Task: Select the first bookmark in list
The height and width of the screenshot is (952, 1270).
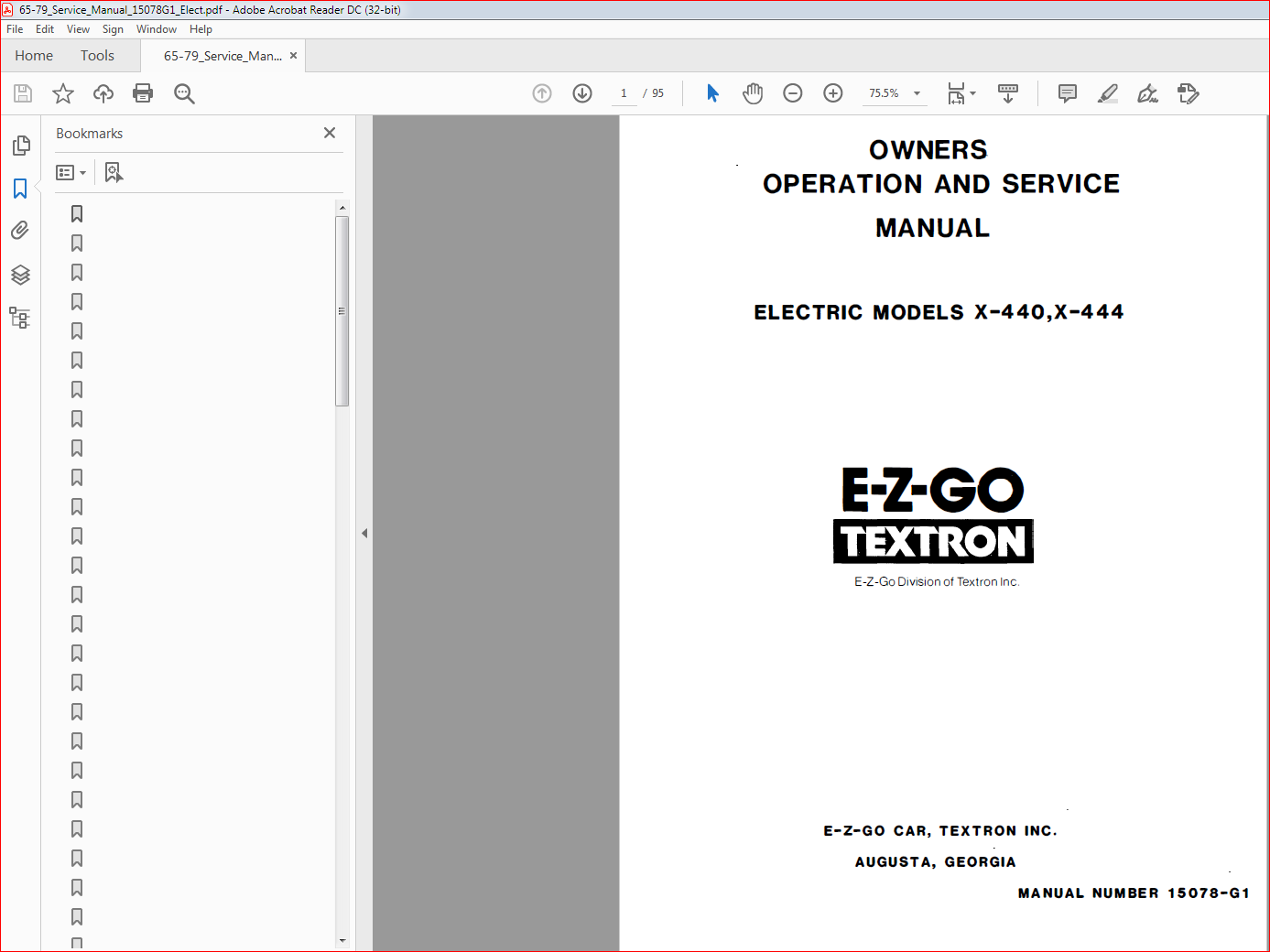Action: [77, 213]
